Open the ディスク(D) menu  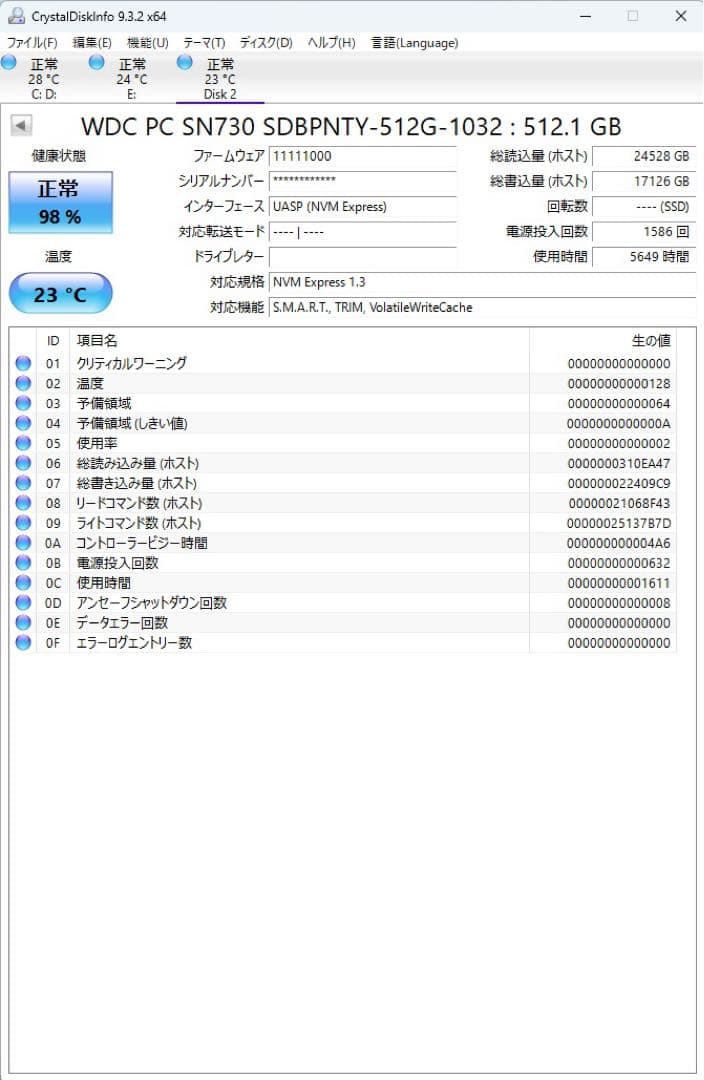coord(266,43)
